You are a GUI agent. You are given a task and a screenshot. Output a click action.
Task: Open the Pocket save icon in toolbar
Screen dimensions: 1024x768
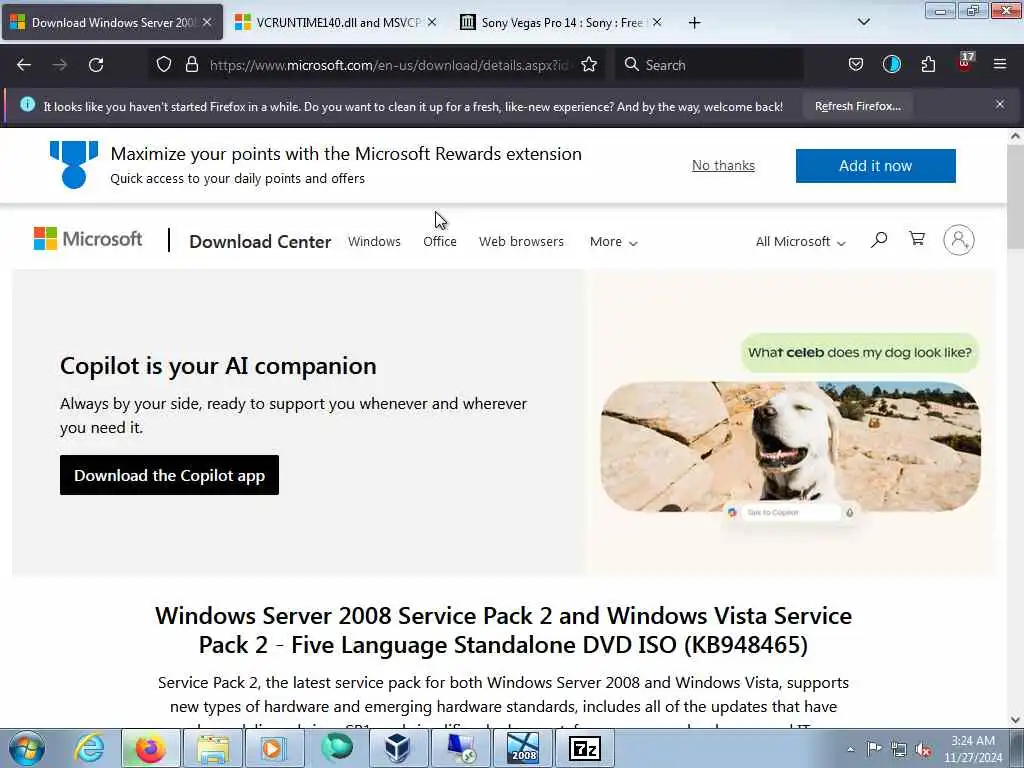pos(856,65)
